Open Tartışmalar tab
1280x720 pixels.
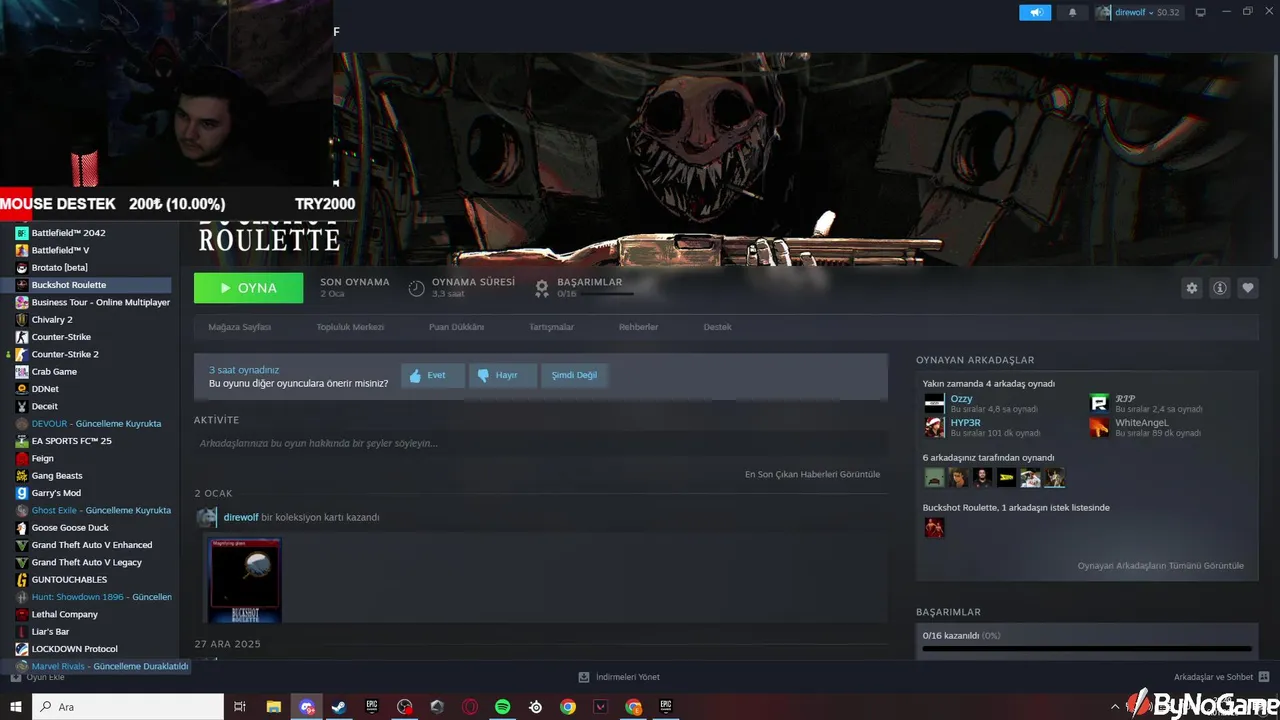552,327
